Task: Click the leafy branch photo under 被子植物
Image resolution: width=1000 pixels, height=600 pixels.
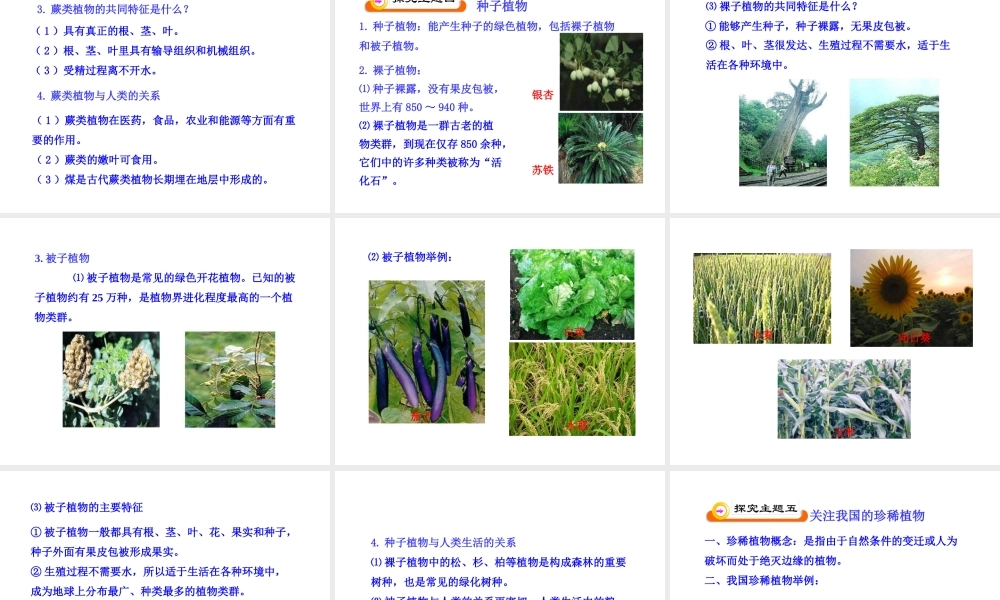Action: point(230,379)
